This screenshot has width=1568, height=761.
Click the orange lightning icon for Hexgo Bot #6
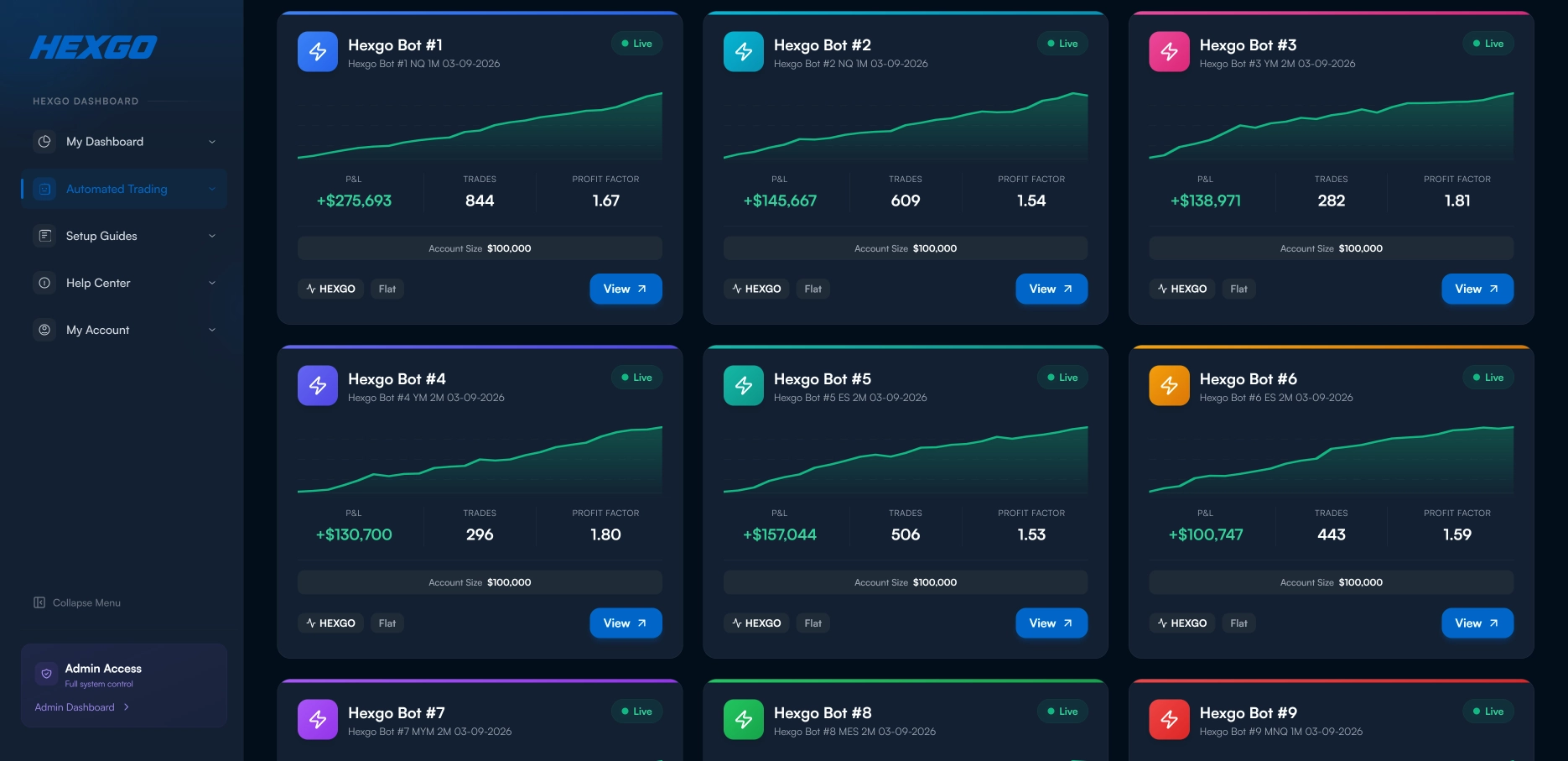click(x=1169, y=386)
